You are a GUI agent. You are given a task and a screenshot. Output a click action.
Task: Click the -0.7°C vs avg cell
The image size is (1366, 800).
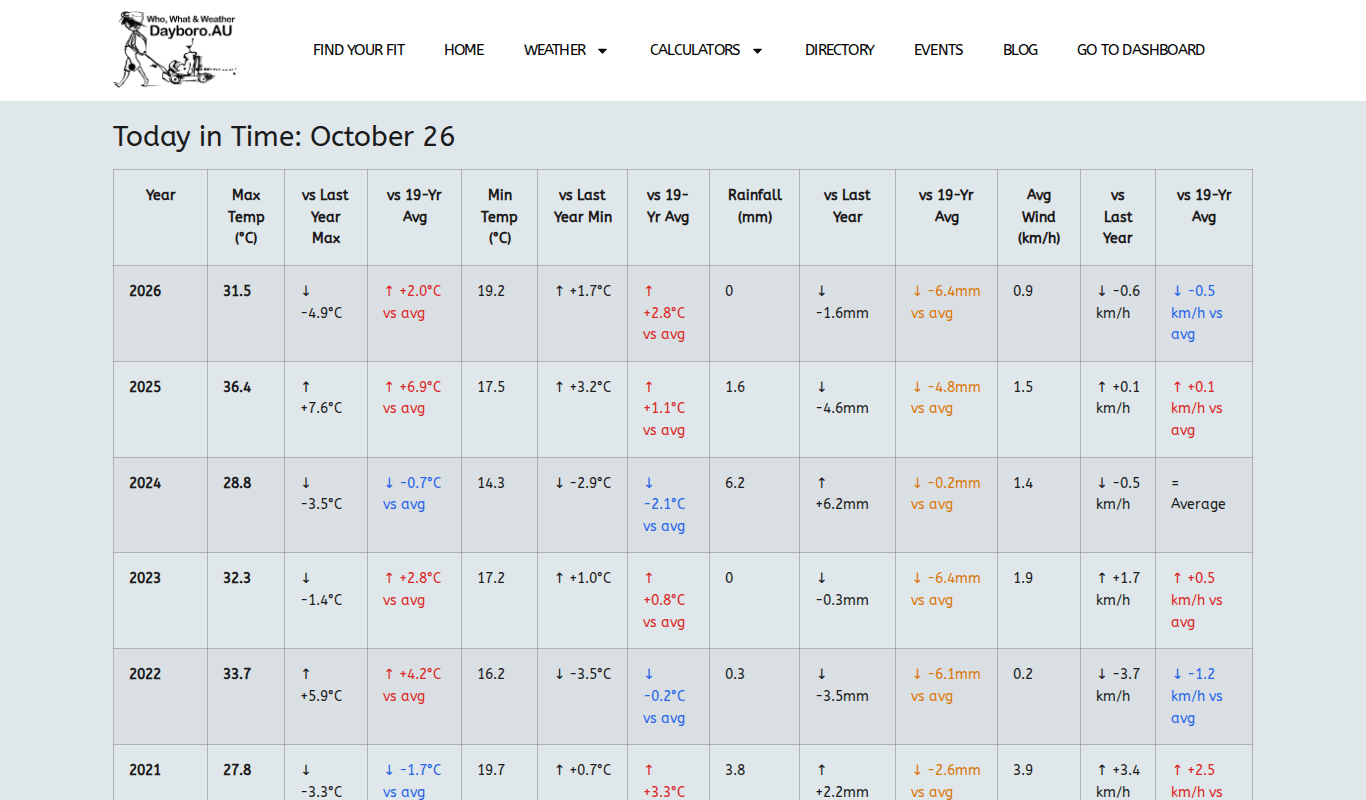pyautogui.click(x=415, y=505)
